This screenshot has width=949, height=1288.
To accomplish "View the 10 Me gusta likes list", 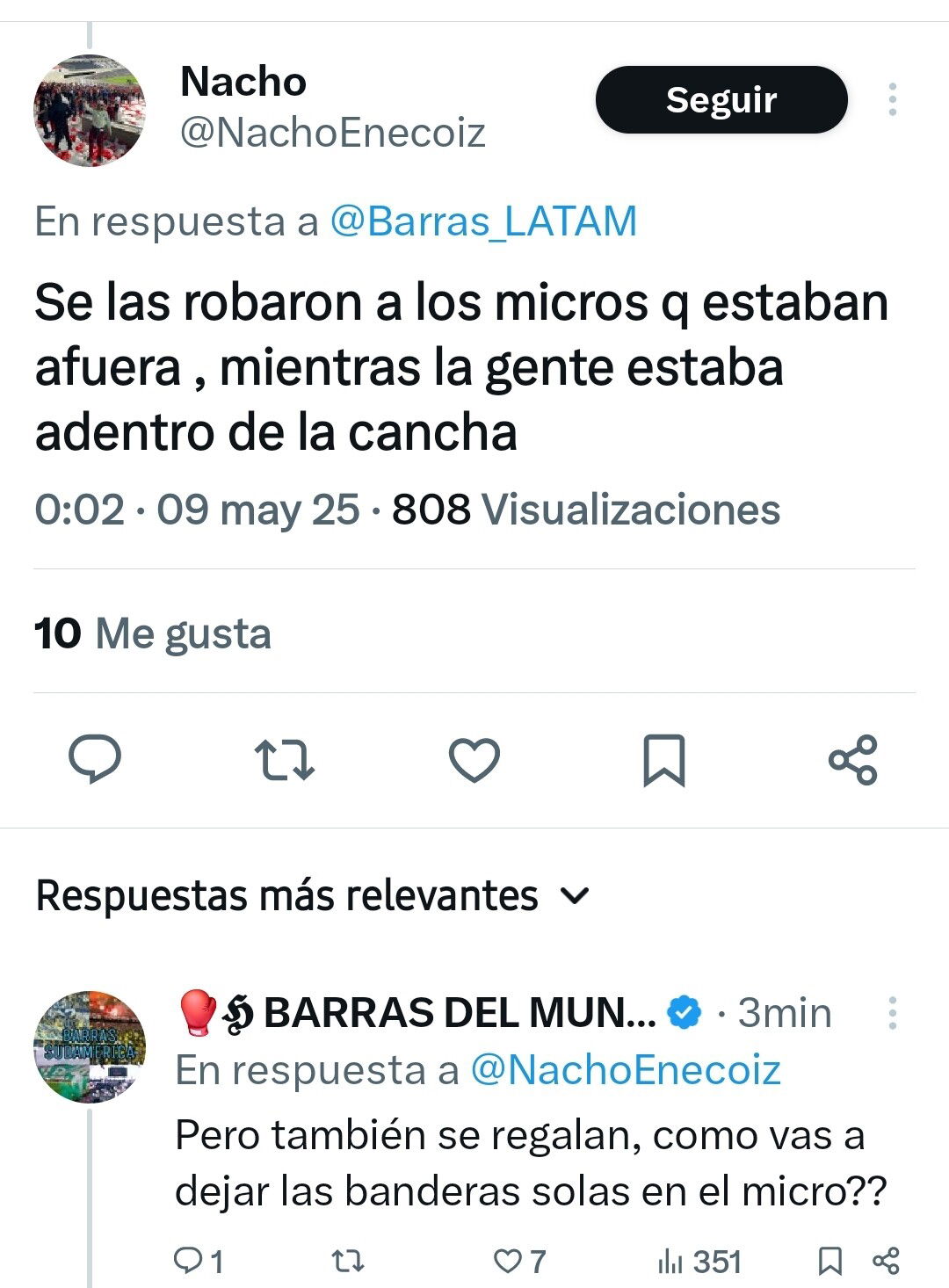I will pyautogui.click(x=153, y=633).
